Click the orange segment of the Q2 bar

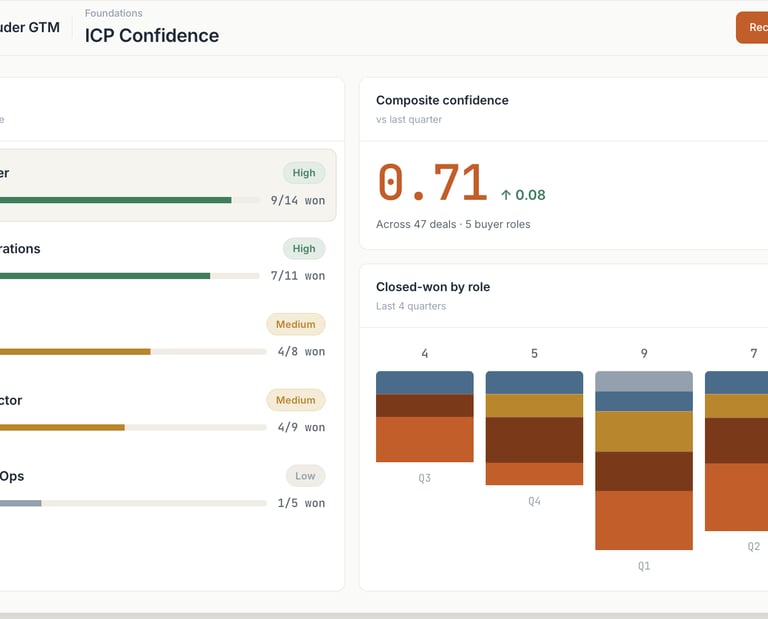736,496
